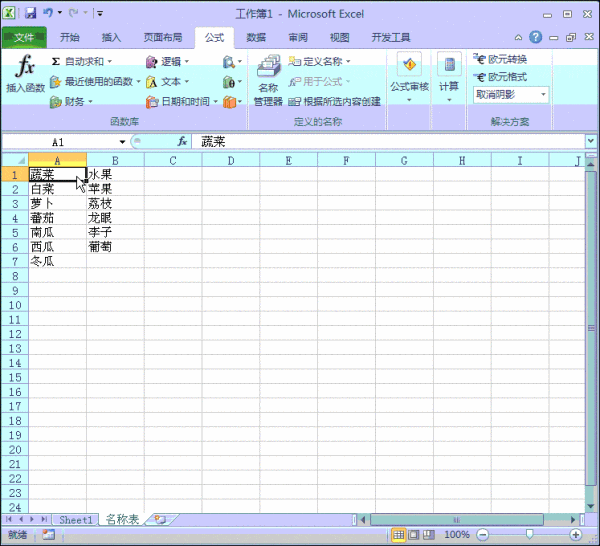
Task: Switch to Sheet1 worksheet tab
Action: [x=75, y=520]
